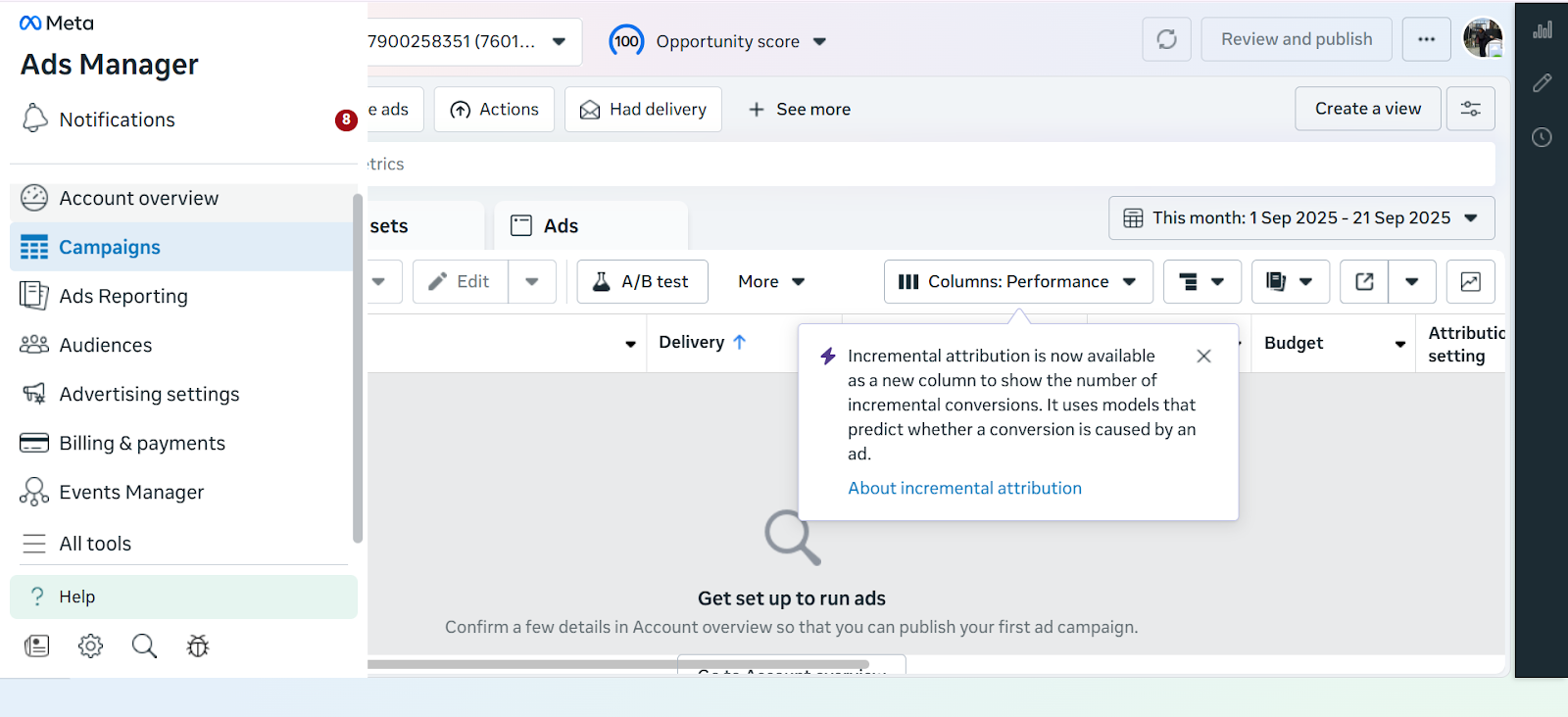The height and width of the screenshot is (717, 1568).
Task: Apply the Had delivery filter
Action: (x=643, y=110)
